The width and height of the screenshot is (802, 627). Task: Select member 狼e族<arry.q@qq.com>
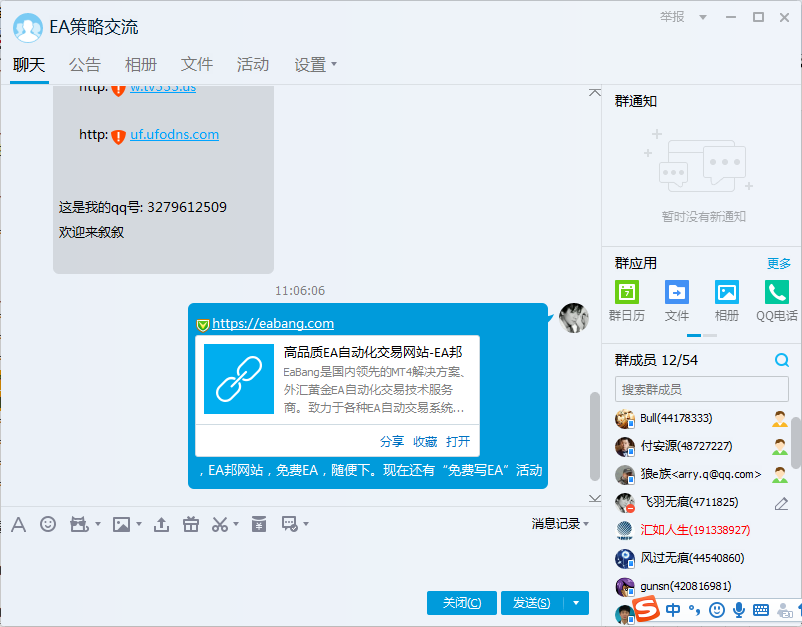click(x=701, y=475)
